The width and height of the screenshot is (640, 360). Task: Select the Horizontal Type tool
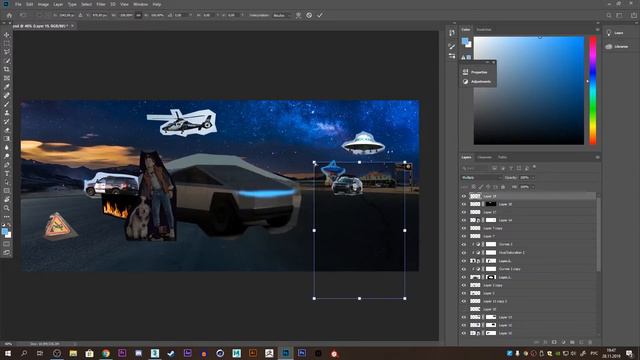[x=7, y=173]
